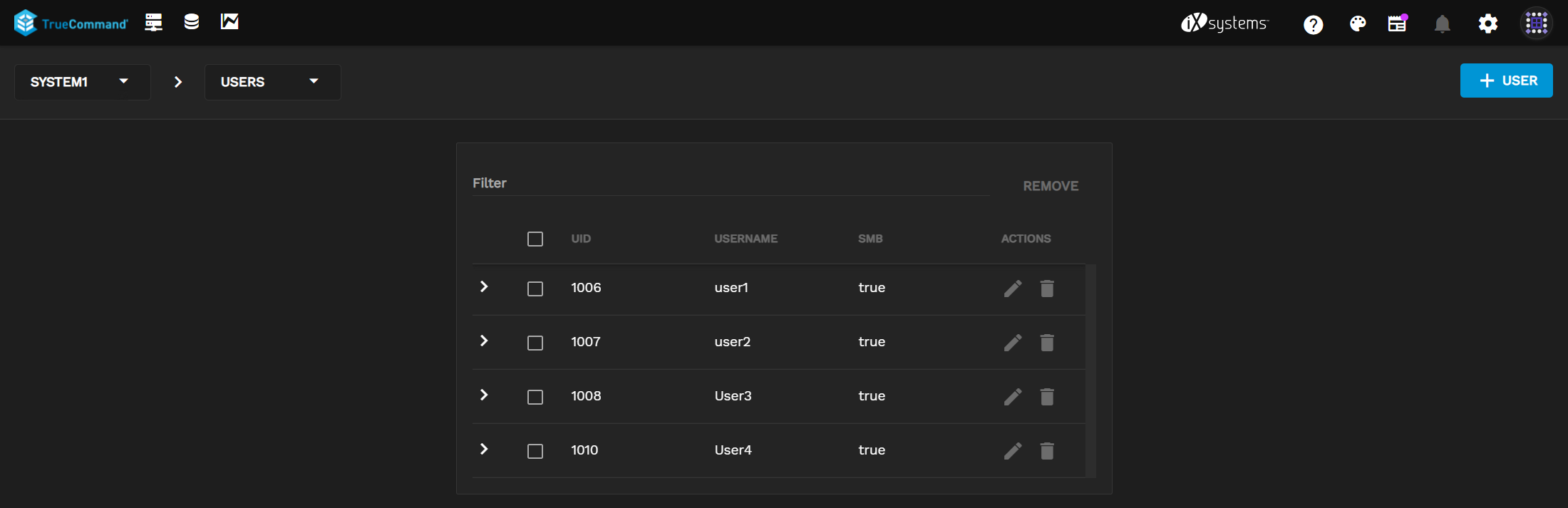Image resolution: width=1568 pixels, height=508 pixels.
Task: Check the box for user2
Action: pos(535,343)
